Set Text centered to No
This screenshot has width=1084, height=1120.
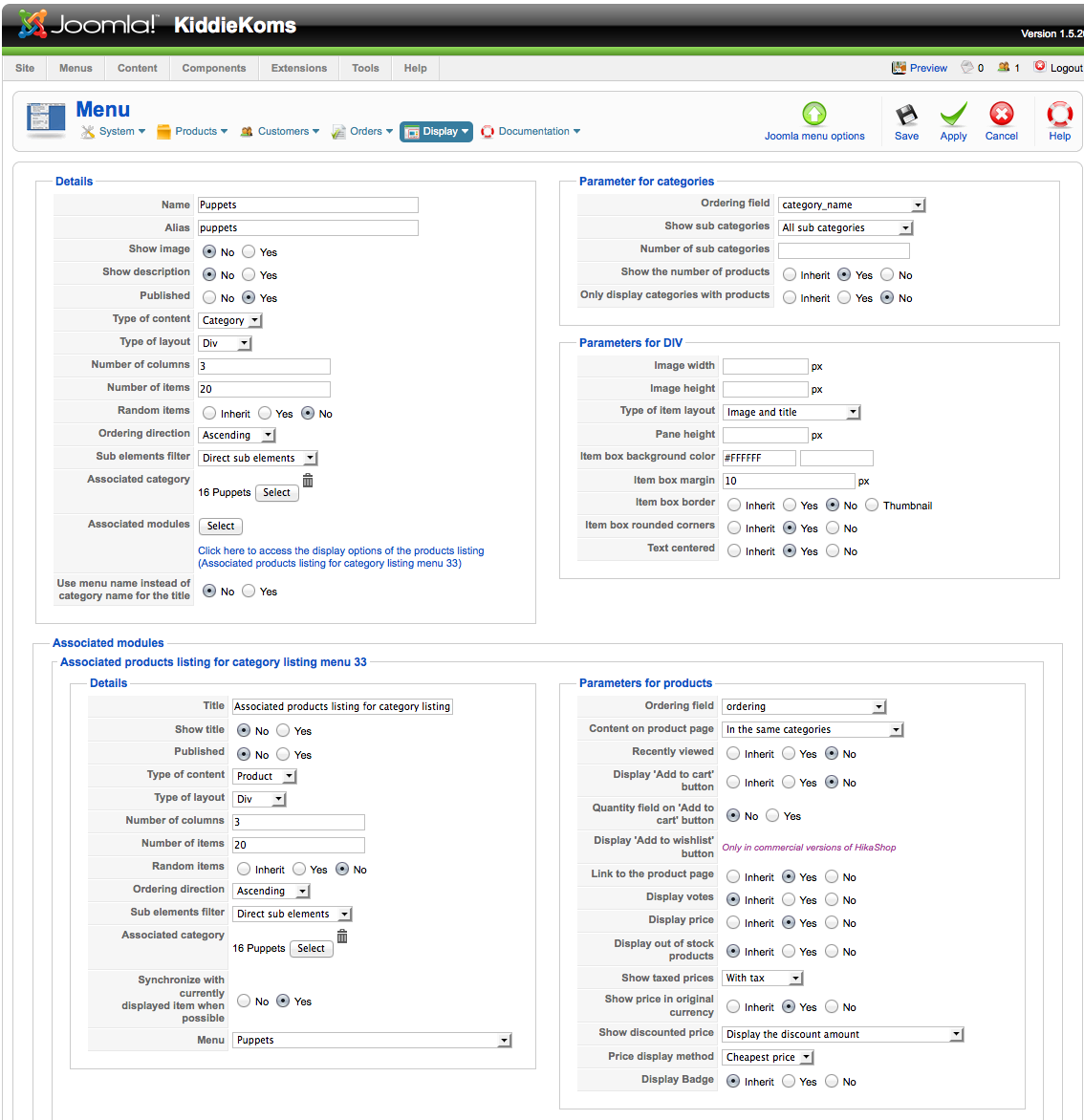pyautogui.click(x=832, y=551)
